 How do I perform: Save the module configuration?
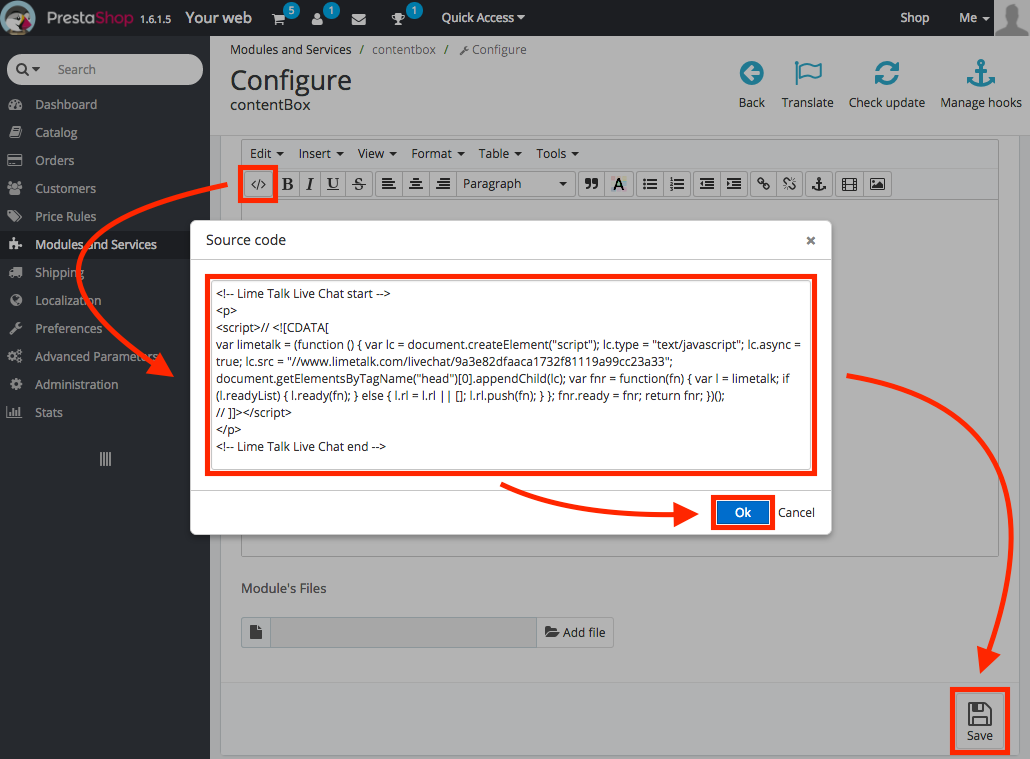pyautogui.click(x=979, y=721)
